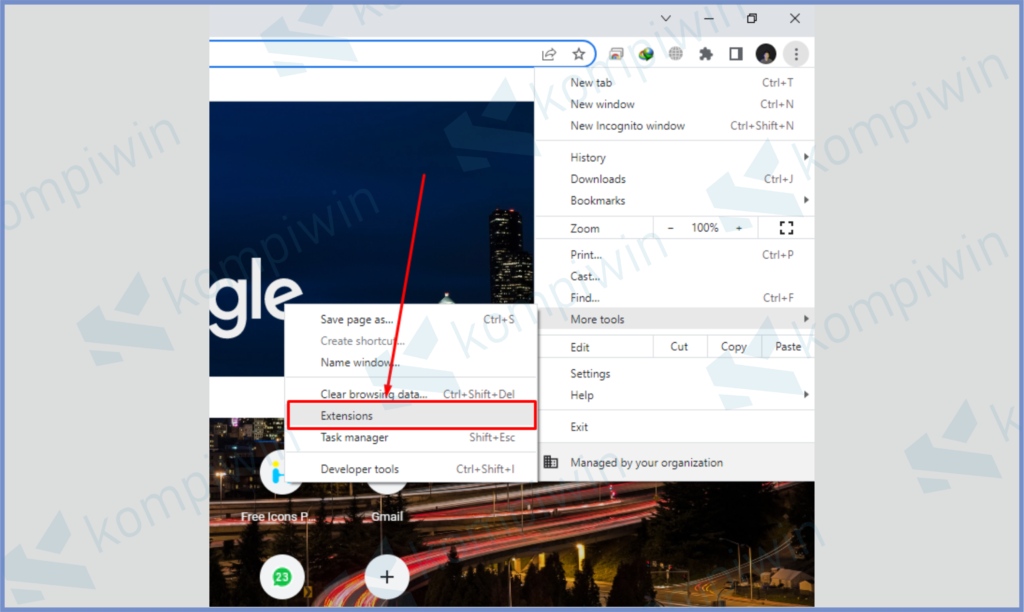Screen dimensions: 1024x612
Task: Open the three-dot Chrome menu
Action: (796, 54)
